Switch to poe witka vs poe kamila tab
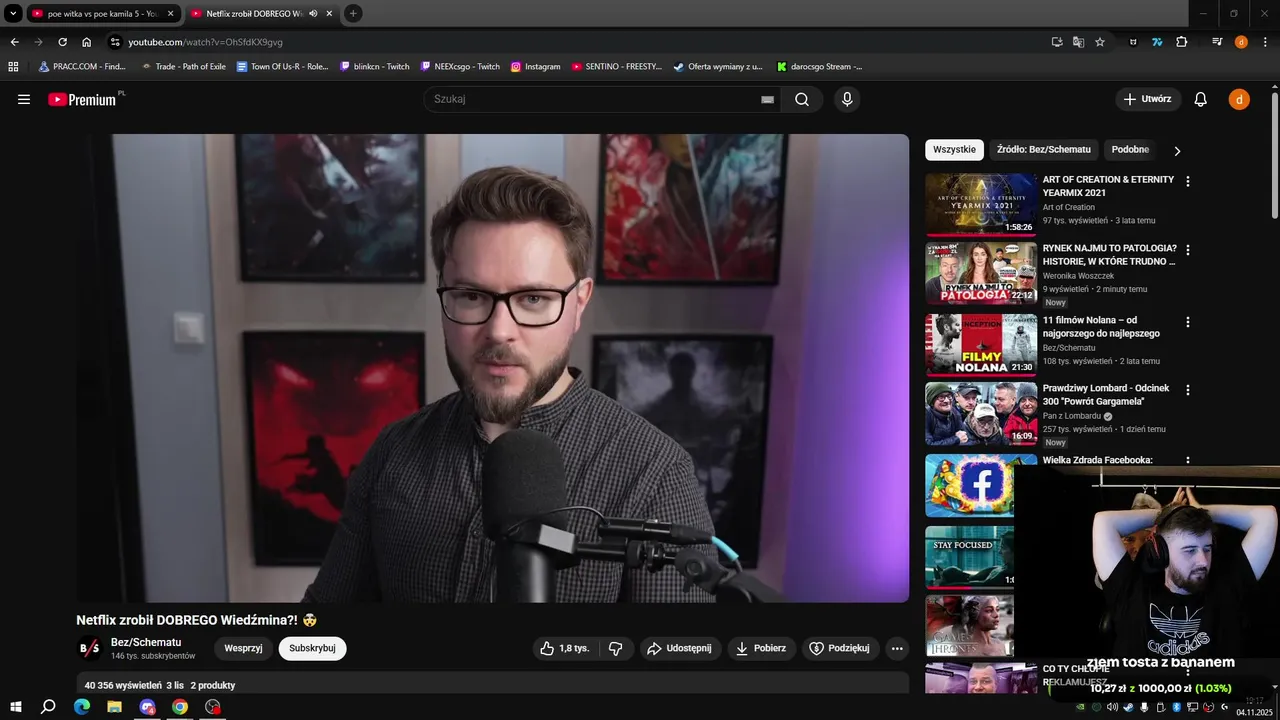Viewport: 1280px width, 720px height. 102,13
